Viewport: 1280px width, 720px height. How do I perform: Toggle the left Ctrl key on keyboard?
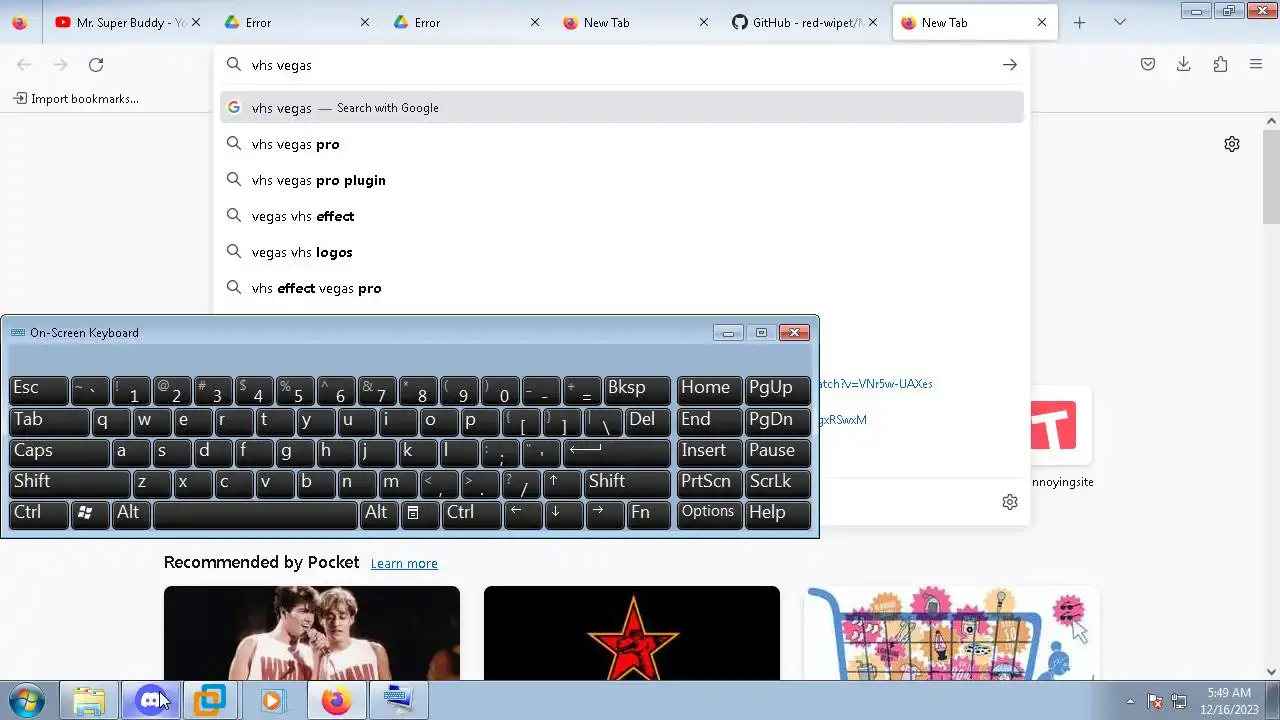38,513
